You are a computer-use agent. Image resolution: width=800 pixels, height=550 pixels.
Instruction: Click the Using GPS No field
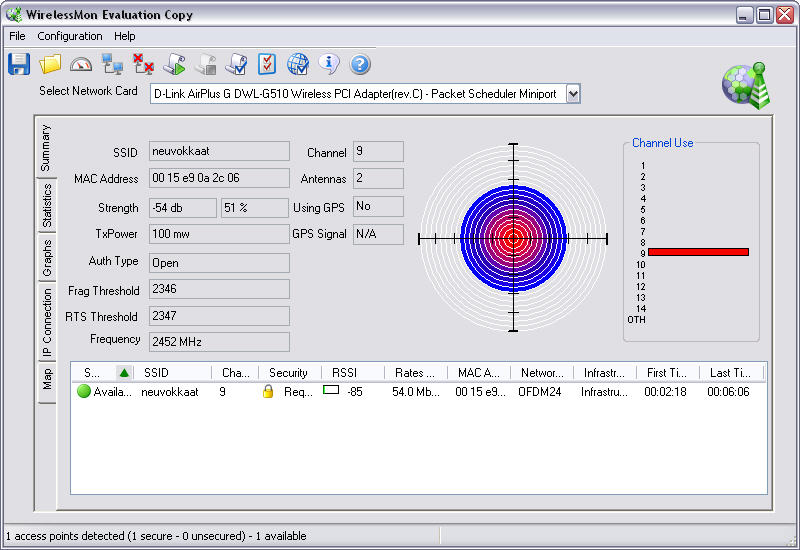click(x=379, y=206)
